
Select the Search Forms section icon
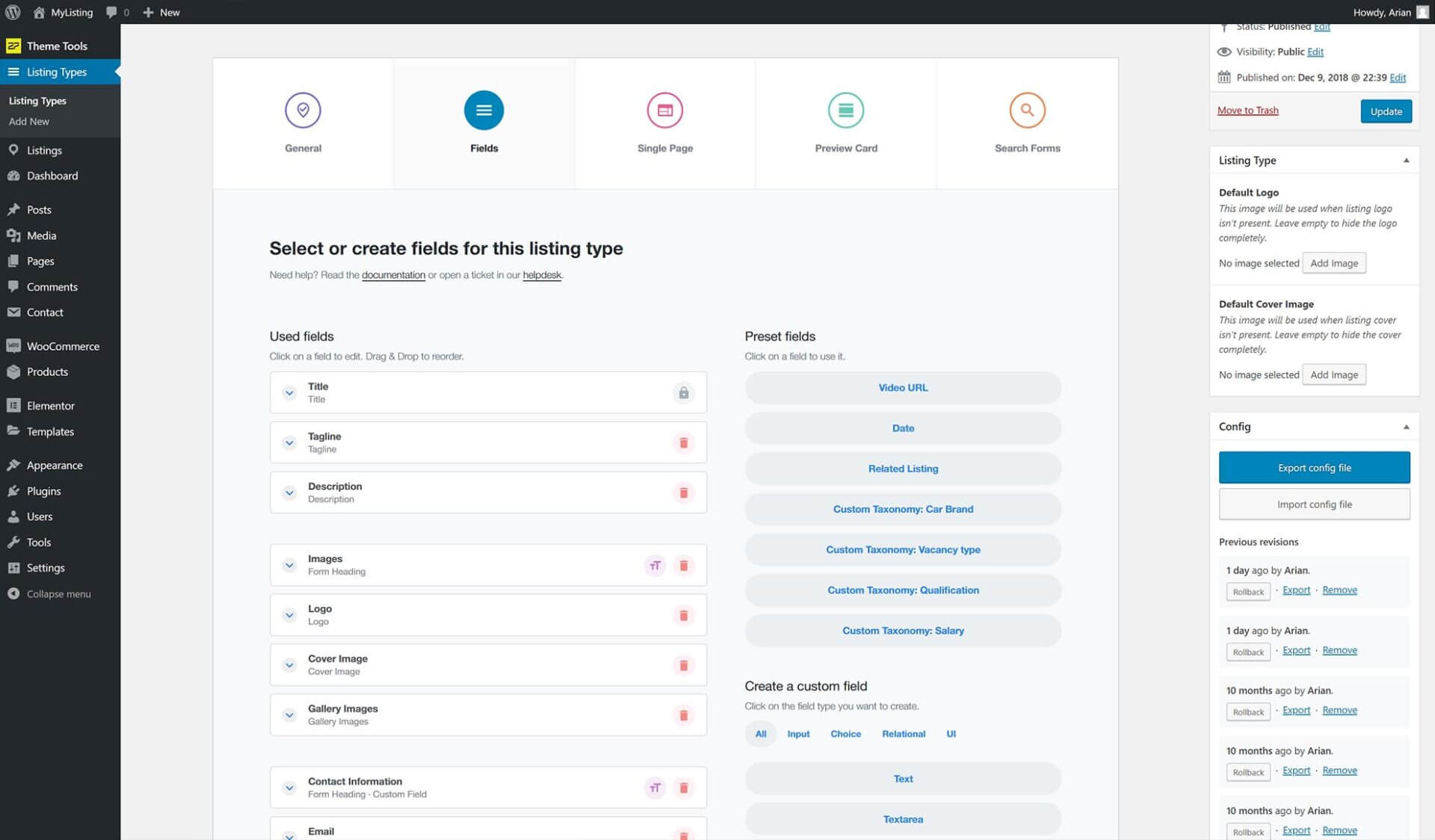click(x=1027, y=110)
